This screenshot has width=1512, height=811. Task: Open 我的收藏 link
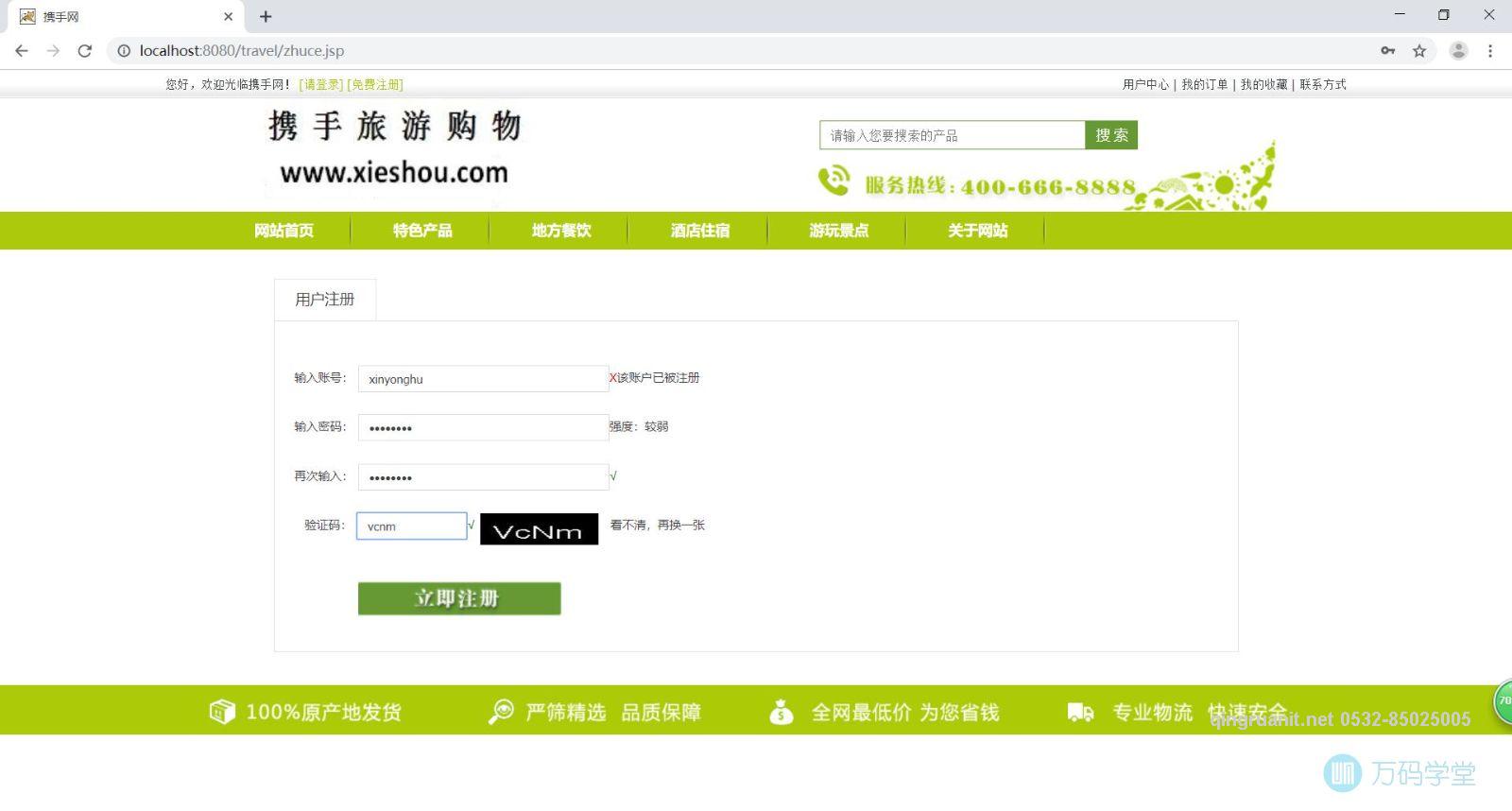[x=1263, y=84]
